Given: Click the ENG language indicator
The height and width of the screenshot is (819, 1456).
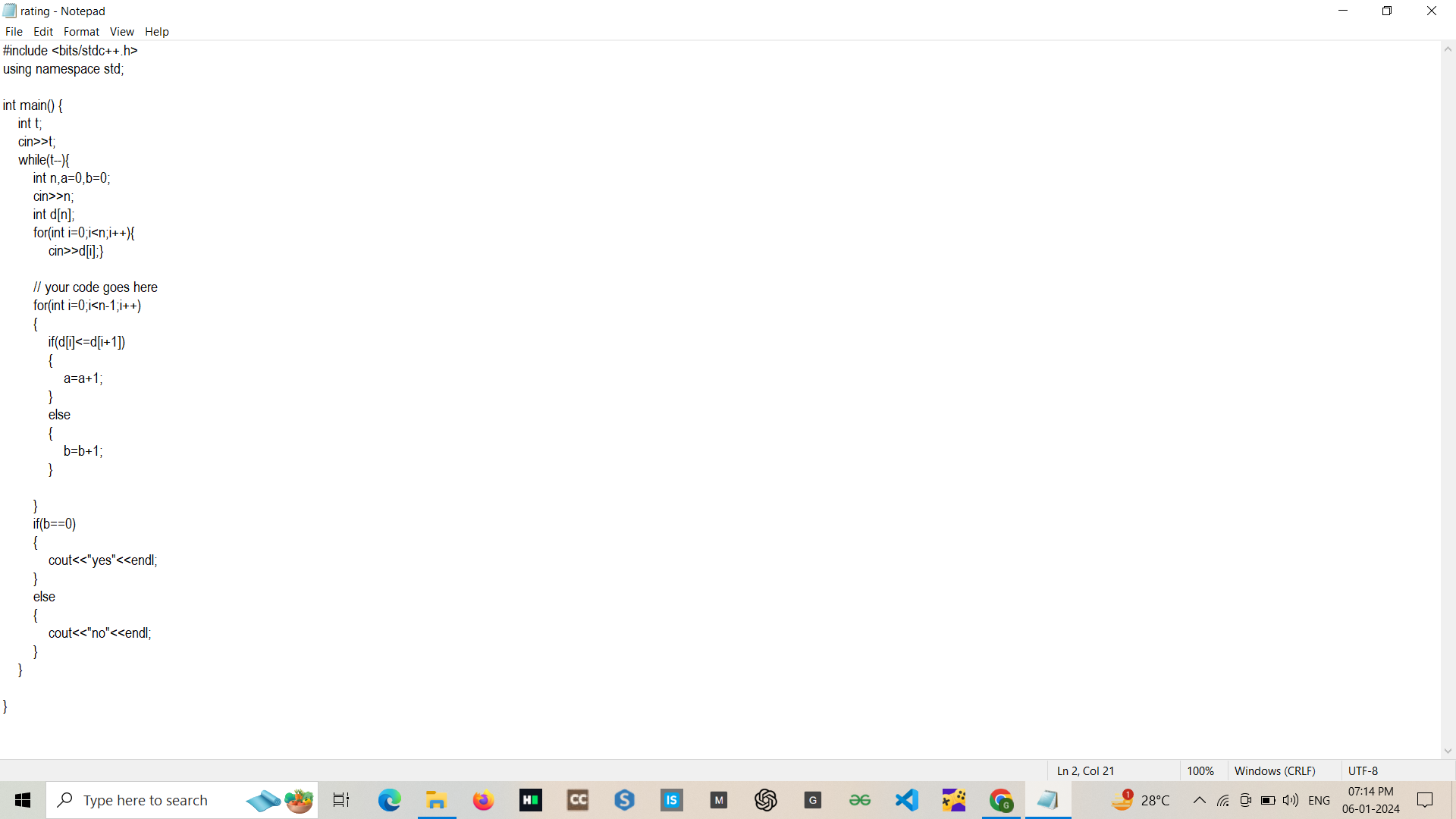Looking at the screenshot, I should click(x=1319, y=800).
